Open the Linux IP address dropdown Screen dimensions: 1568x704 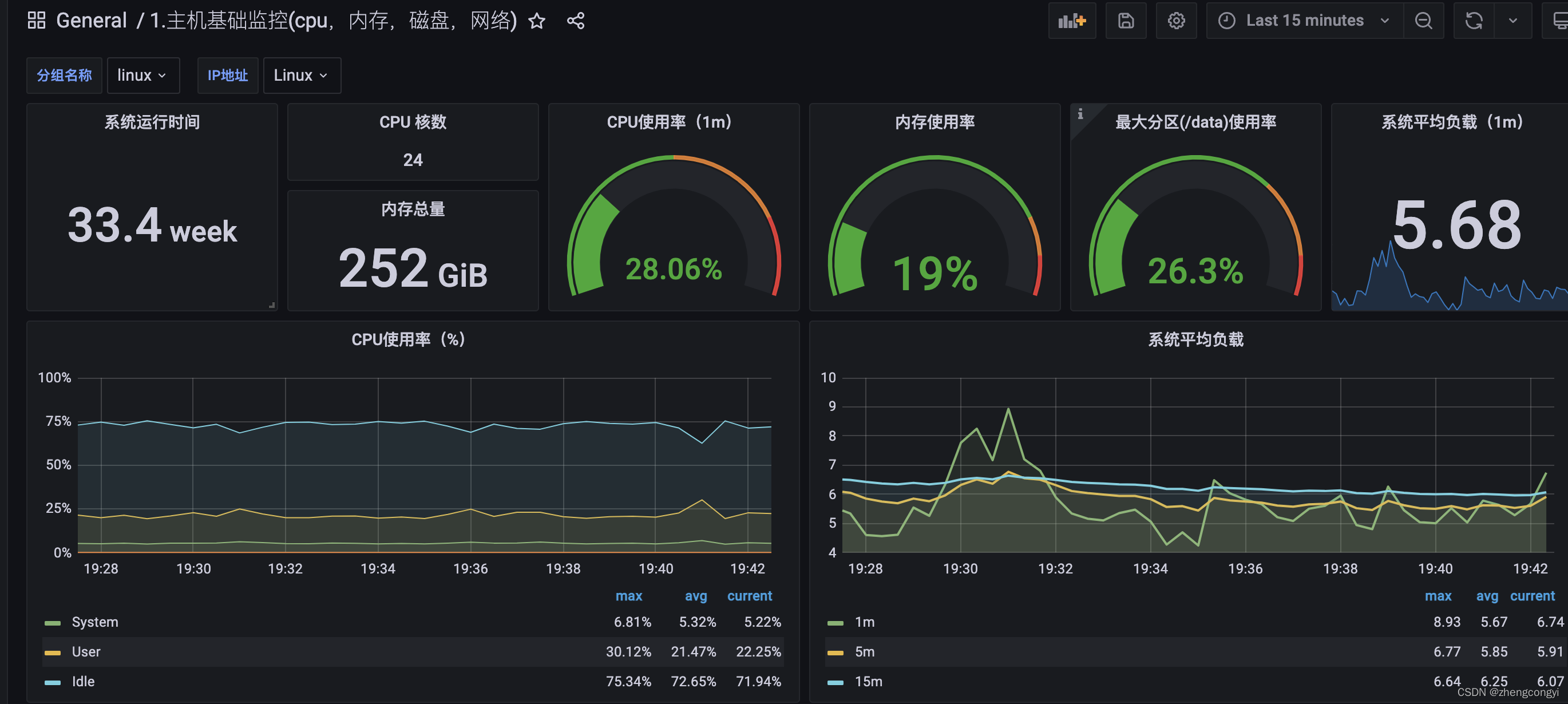(302, 76)
